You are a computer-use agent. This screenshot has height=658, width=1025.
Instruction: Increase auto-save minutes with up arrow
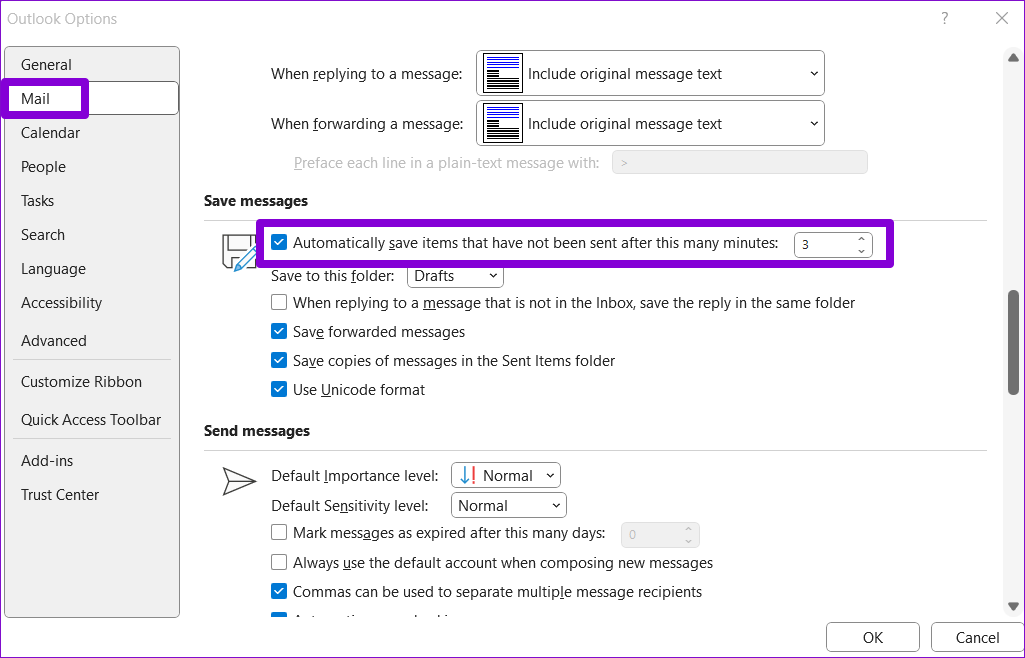tap(862, 239)
